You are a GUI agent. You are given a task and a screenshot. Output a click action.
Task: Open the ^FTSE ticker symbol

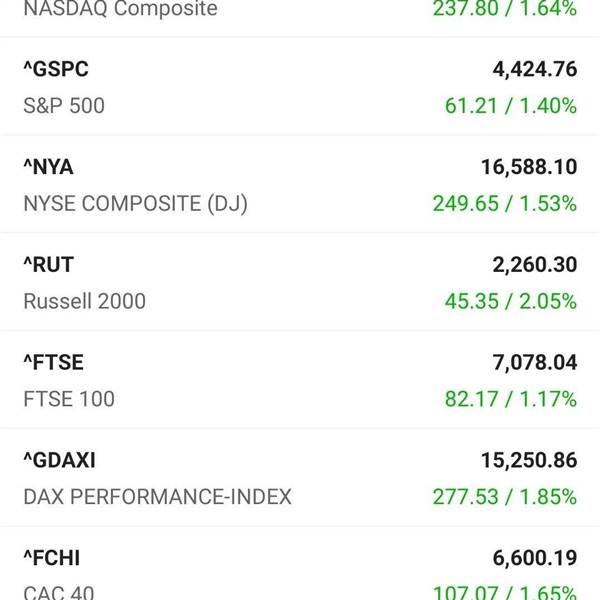click(x=53, y=362)
